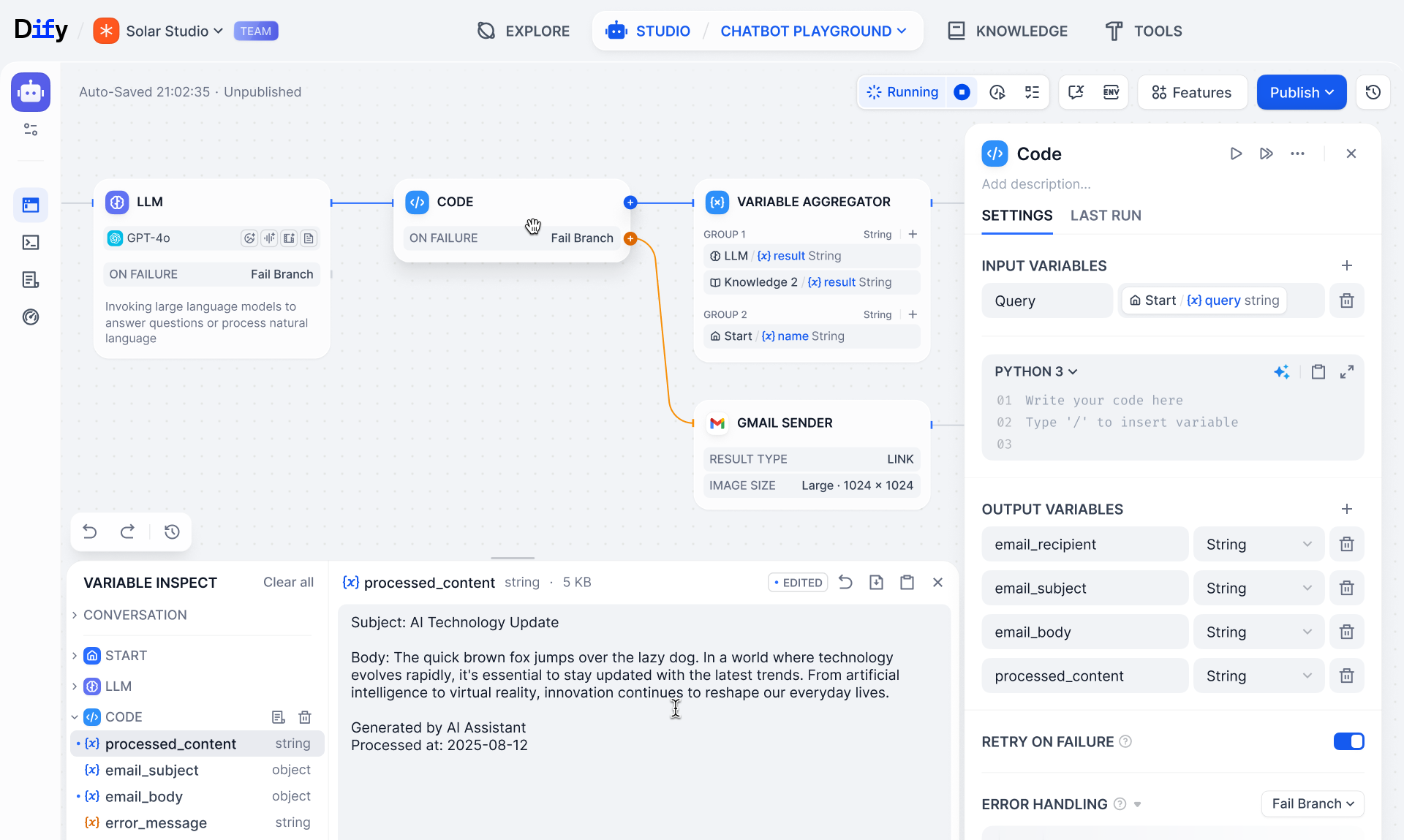Click Clear all in Variable Inspect
This screenshot has width=1404, height=840.
tap(288, 582)
